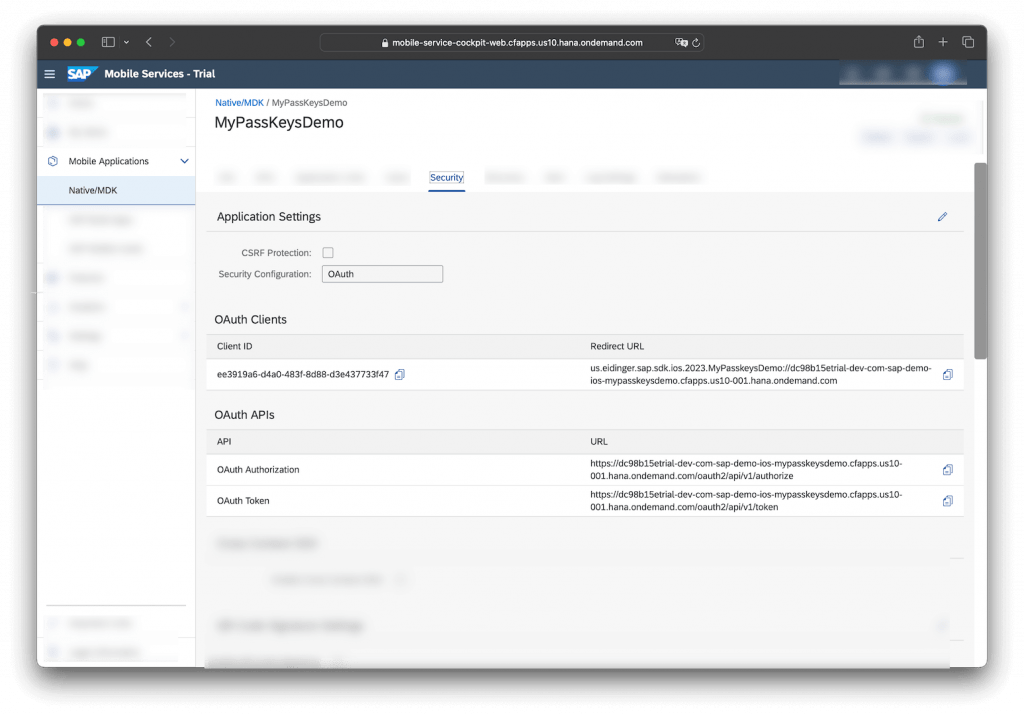Click the oauth2/api/v1/authorize URL text
Image resolution: width=1024 pixels, height=716 pixels.
(x=746, y=470)
